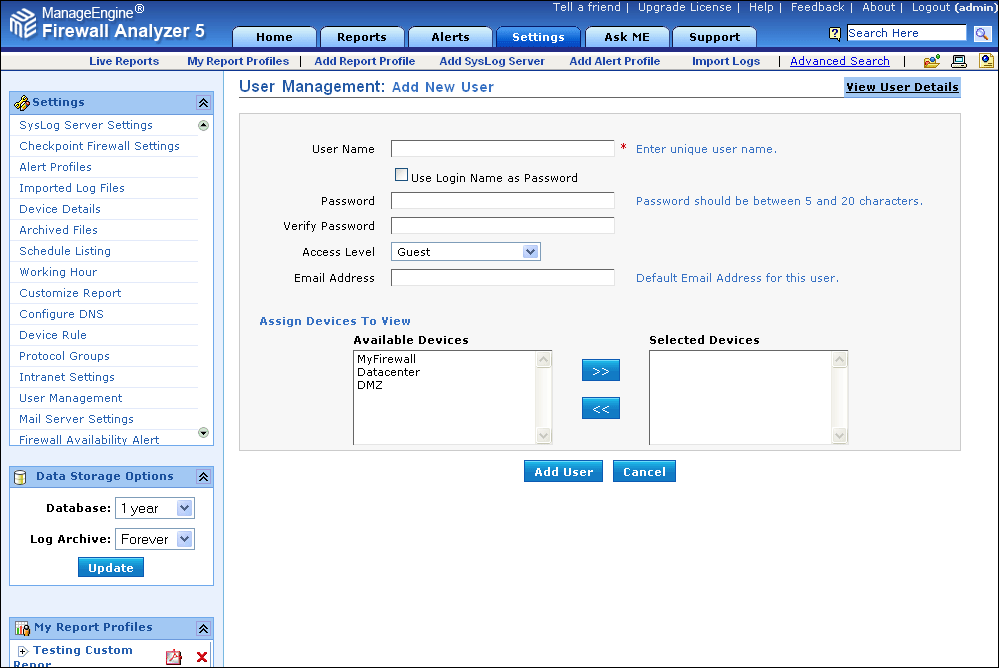Click the Update button
The image size is (999, 668).
(111, 567)
